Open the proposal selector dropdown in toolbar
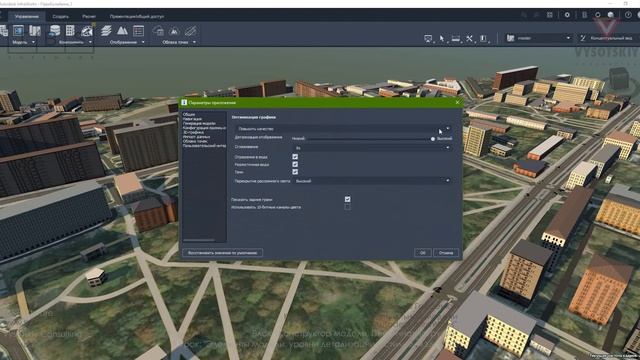640x360 pixels. pyautogui.click(x=538, y=38)
